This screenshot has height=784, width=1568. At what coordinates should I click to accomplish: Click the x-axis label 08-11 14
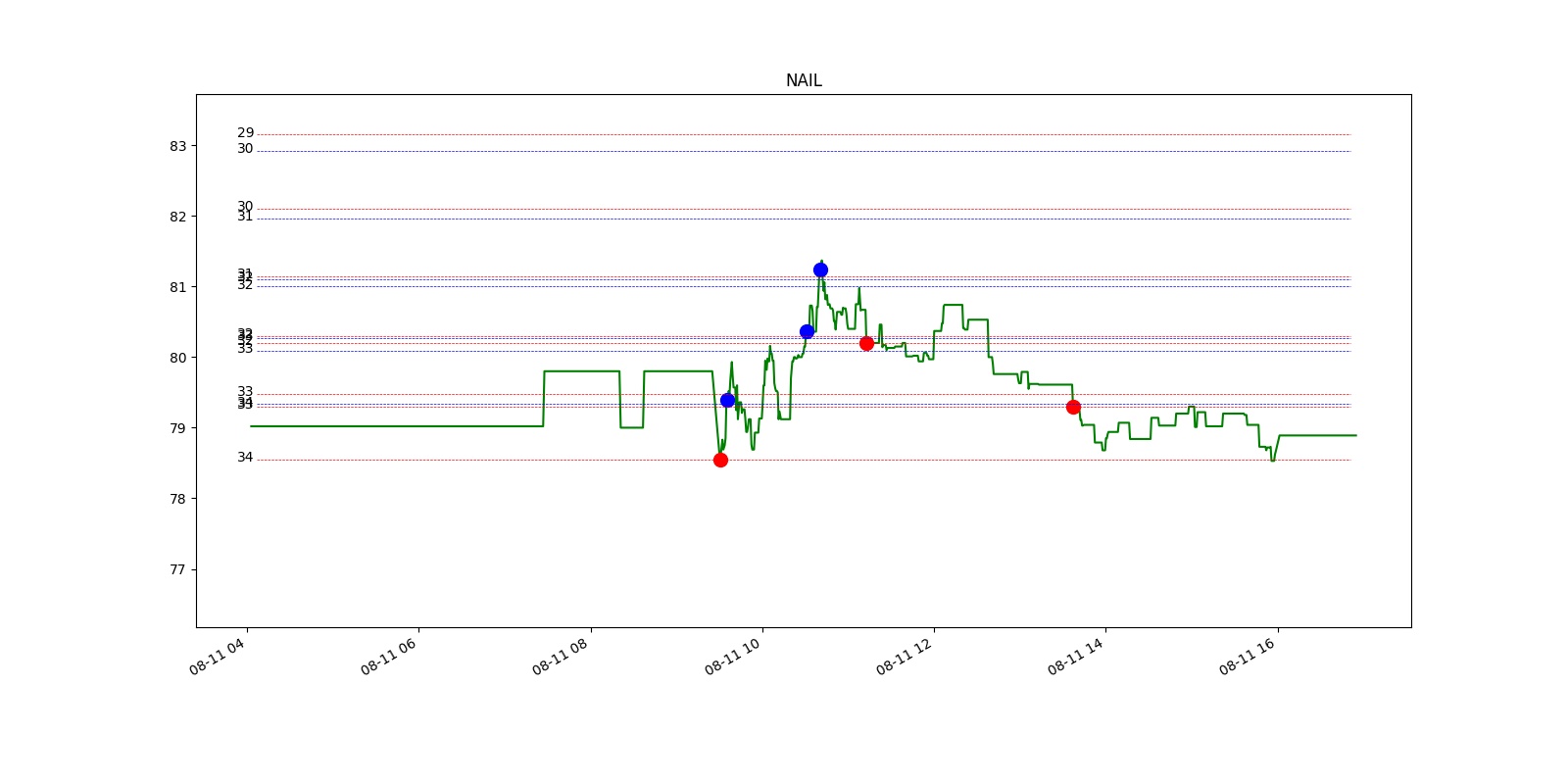click(1075, 656)
